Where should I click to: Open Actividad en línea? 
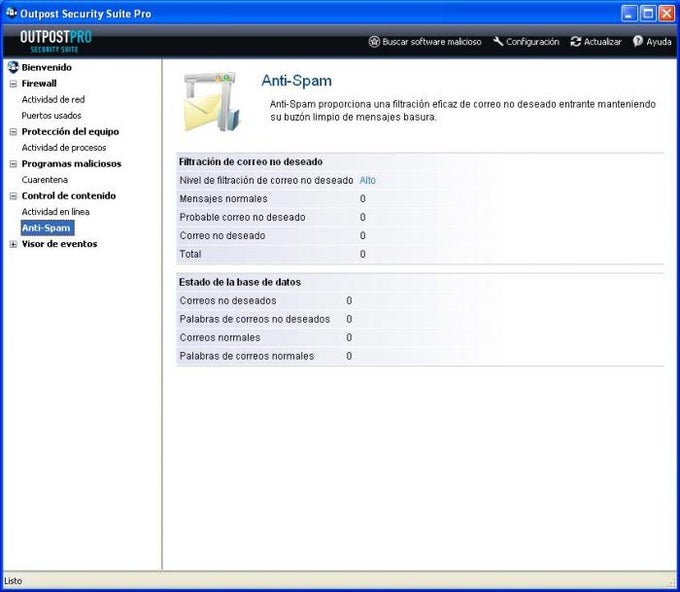(x=56, y=212)
